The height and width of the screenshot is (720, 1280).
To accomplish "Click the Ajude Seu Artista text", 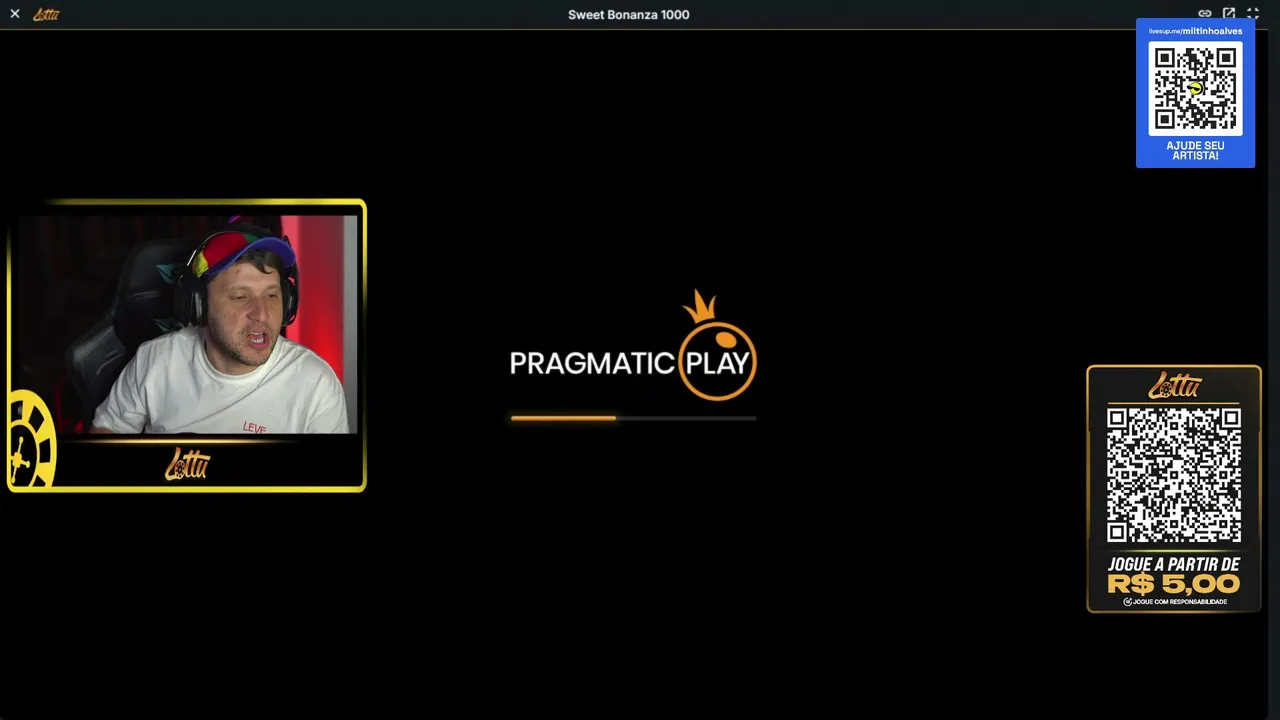I will pos(1195,151).
